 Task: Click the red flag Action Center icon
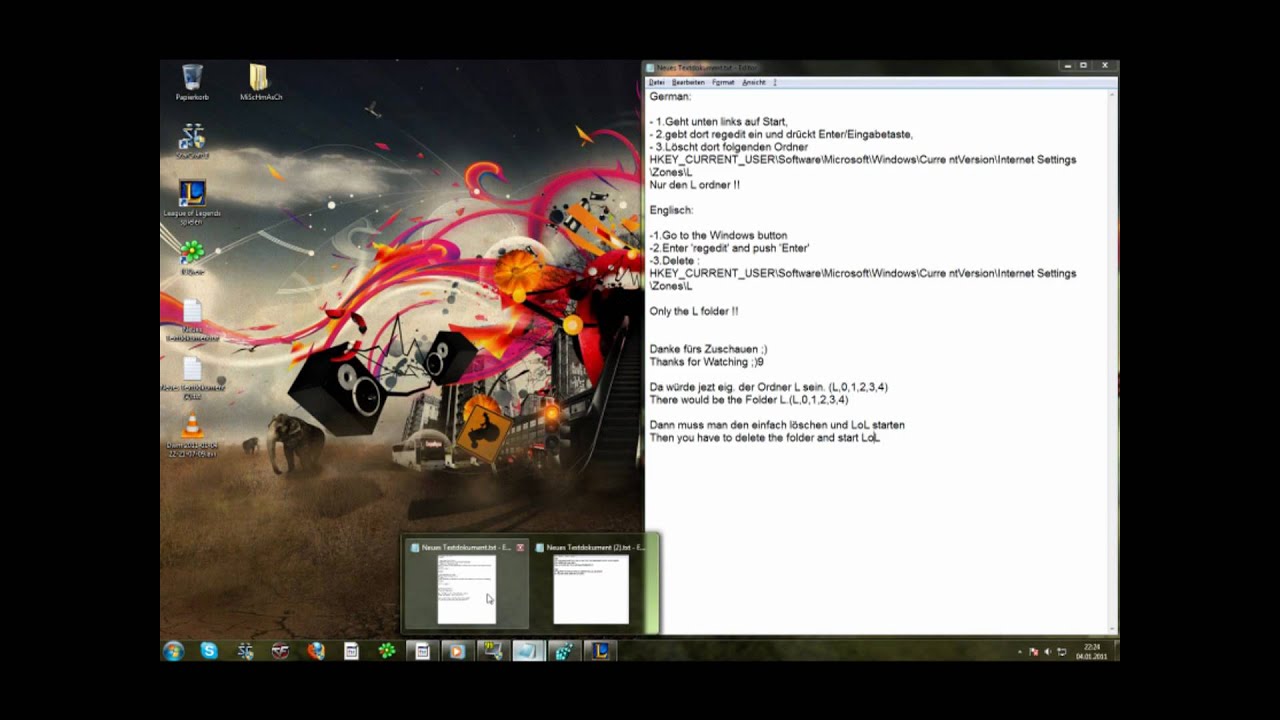tap(1033, 652)
